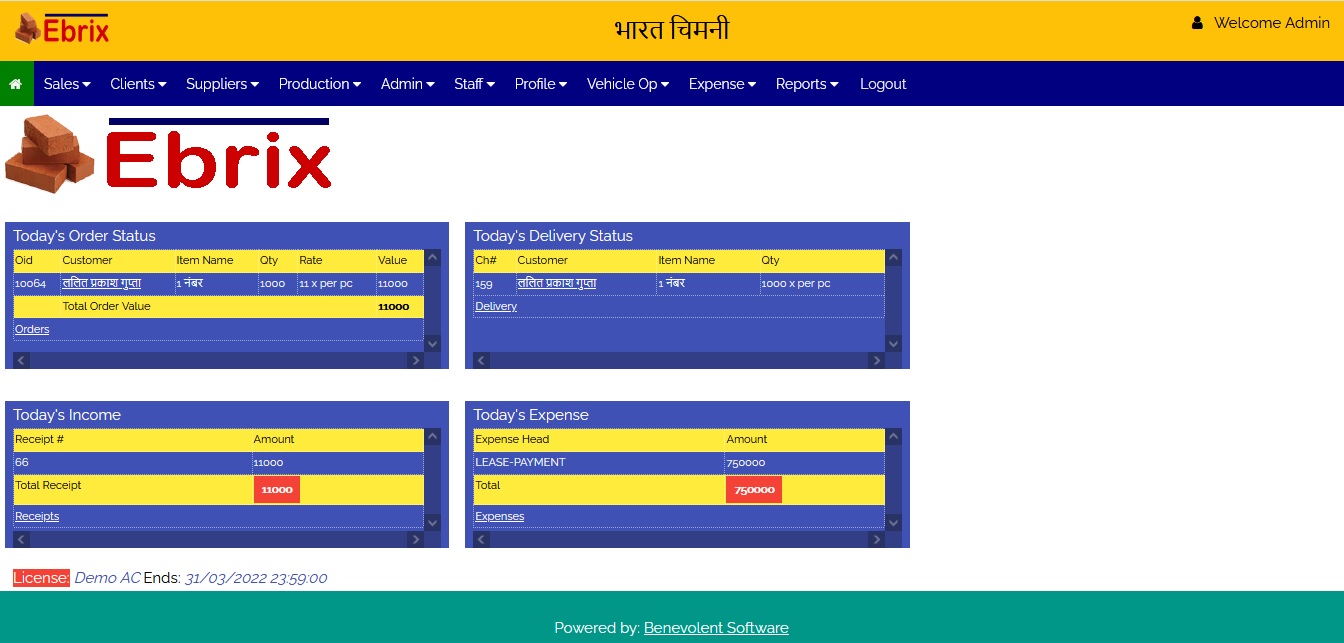Click the 11000 amount in receipt 66 row
The width and height of the screenshot is (1344, 643).
(x=269, y=463)
